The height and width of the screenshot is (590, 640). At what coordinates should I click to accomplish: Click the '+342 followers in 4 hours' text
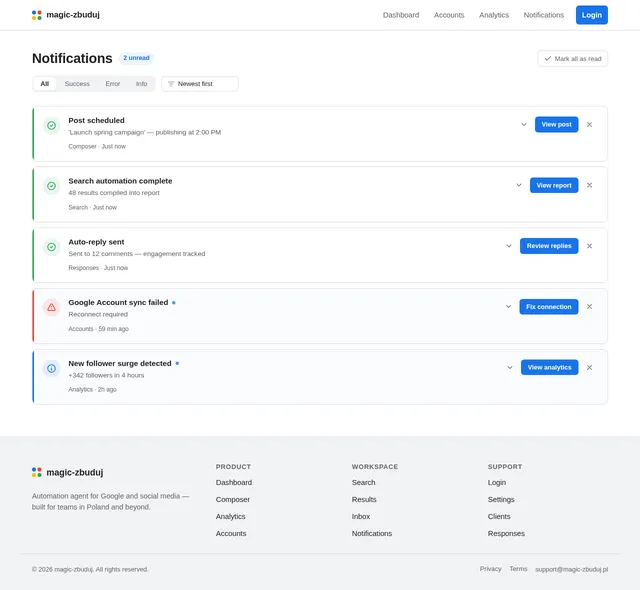point(106,375)
